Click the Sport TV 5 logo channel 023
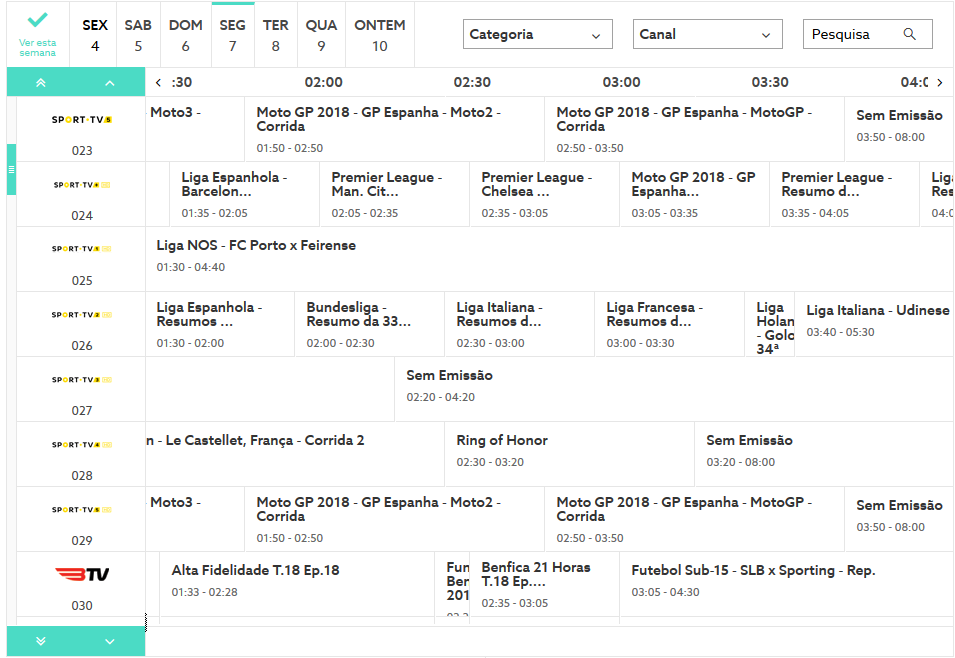The image size is (955, 658). coord(82,119)
